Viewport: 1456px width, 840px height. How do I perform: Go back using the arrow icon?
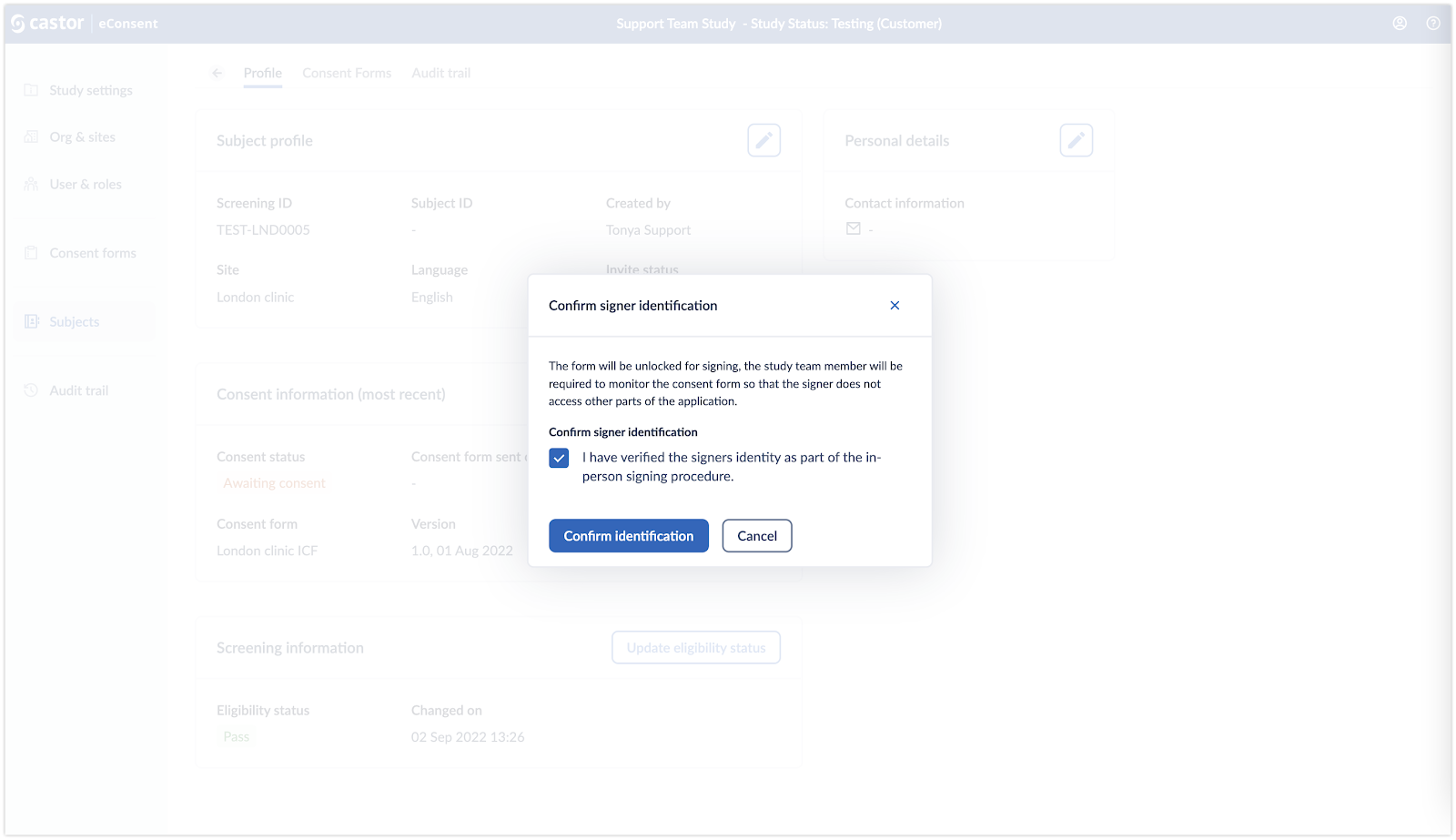coord(217,74)
